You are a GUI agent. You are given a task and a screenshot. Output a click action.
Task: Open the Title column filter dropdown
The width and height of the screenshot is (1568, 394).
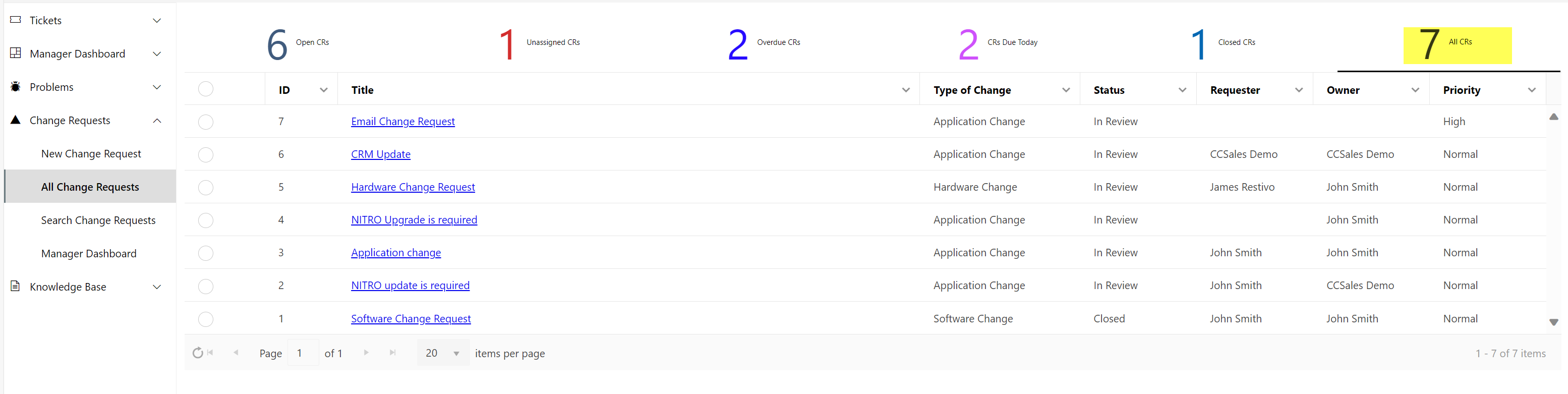tap(905, 90)
